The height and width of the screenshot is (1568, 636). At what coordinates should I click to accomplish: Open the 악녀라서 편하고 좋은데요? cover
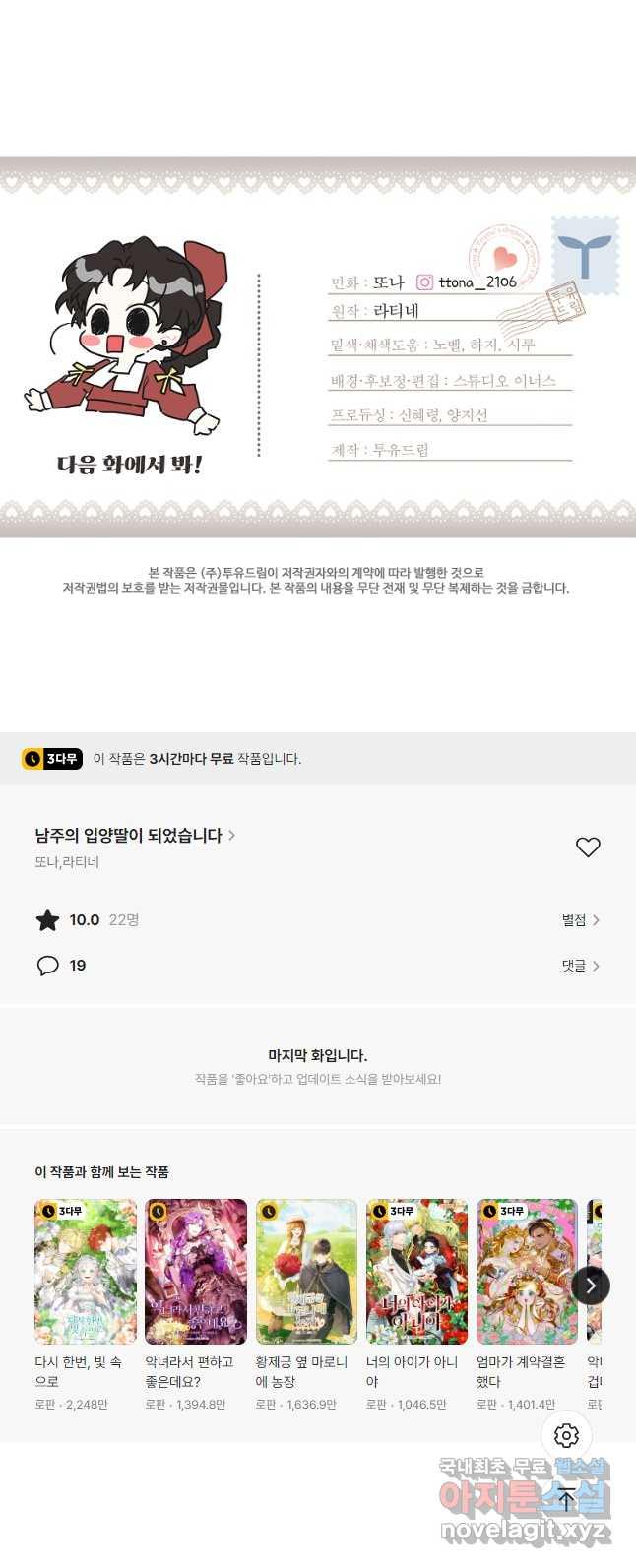(196, 1272)
